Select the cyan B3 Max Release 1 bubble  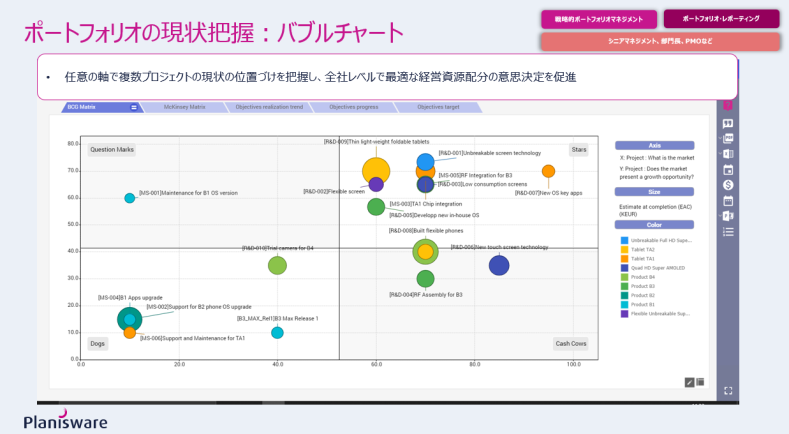277,333
